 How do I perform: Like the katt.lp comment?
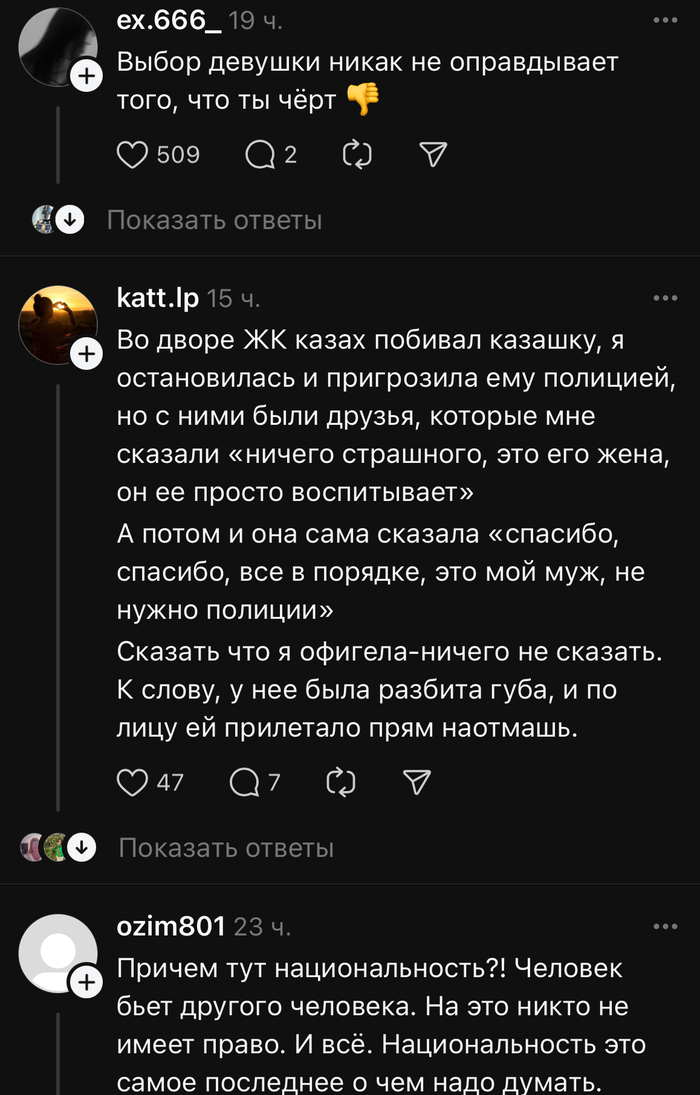(133, 781)
